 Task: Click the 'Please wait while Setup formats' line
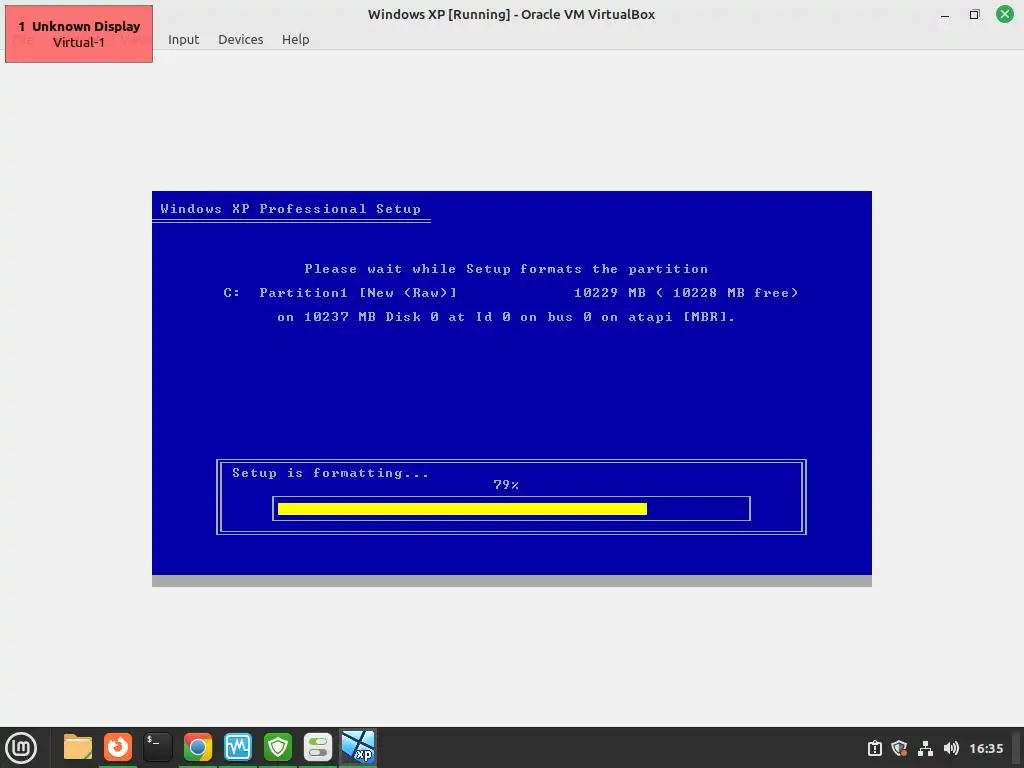click(506, 269)
